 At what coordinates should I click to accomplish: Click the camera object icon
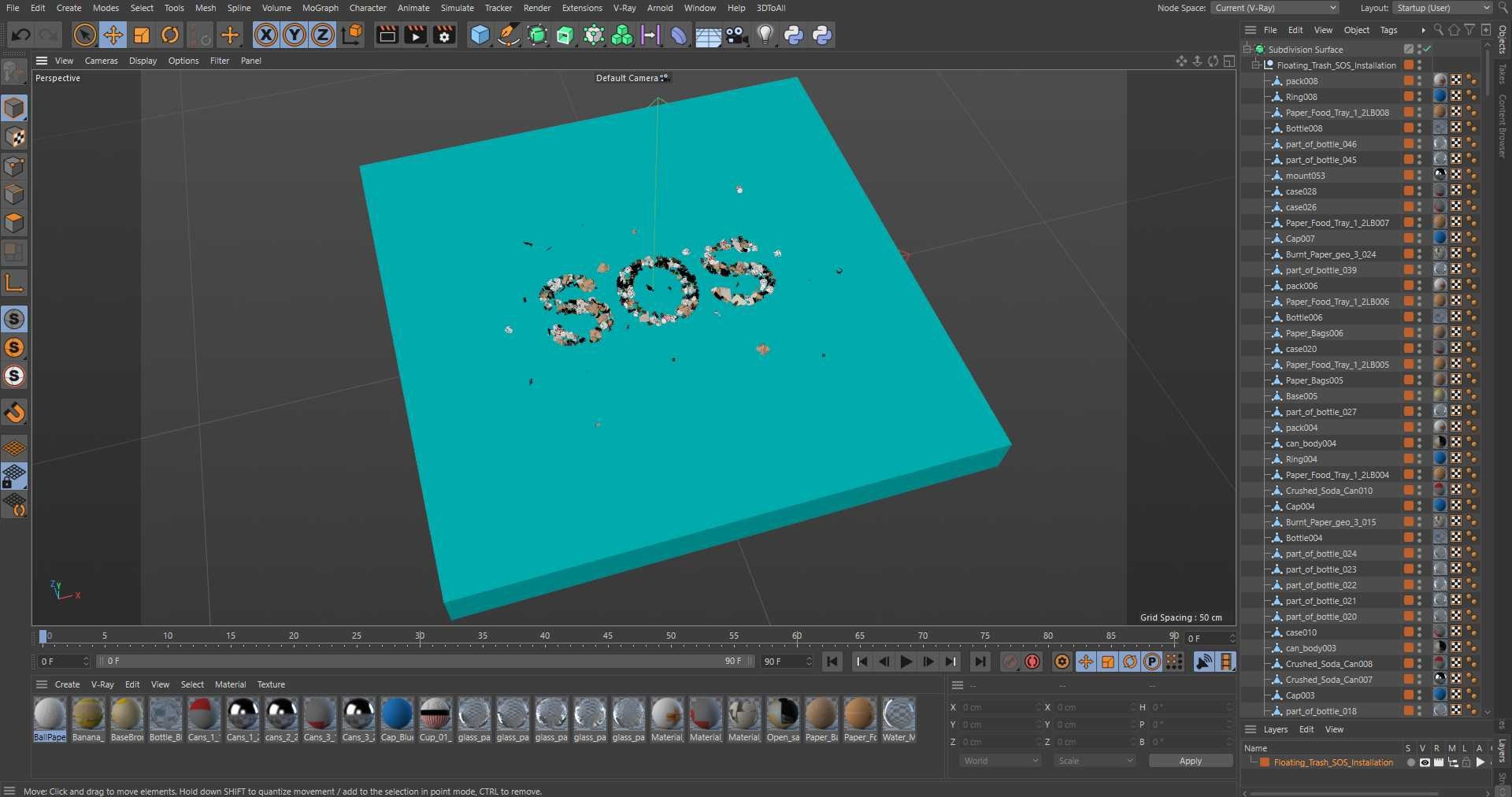click(736, 35)
